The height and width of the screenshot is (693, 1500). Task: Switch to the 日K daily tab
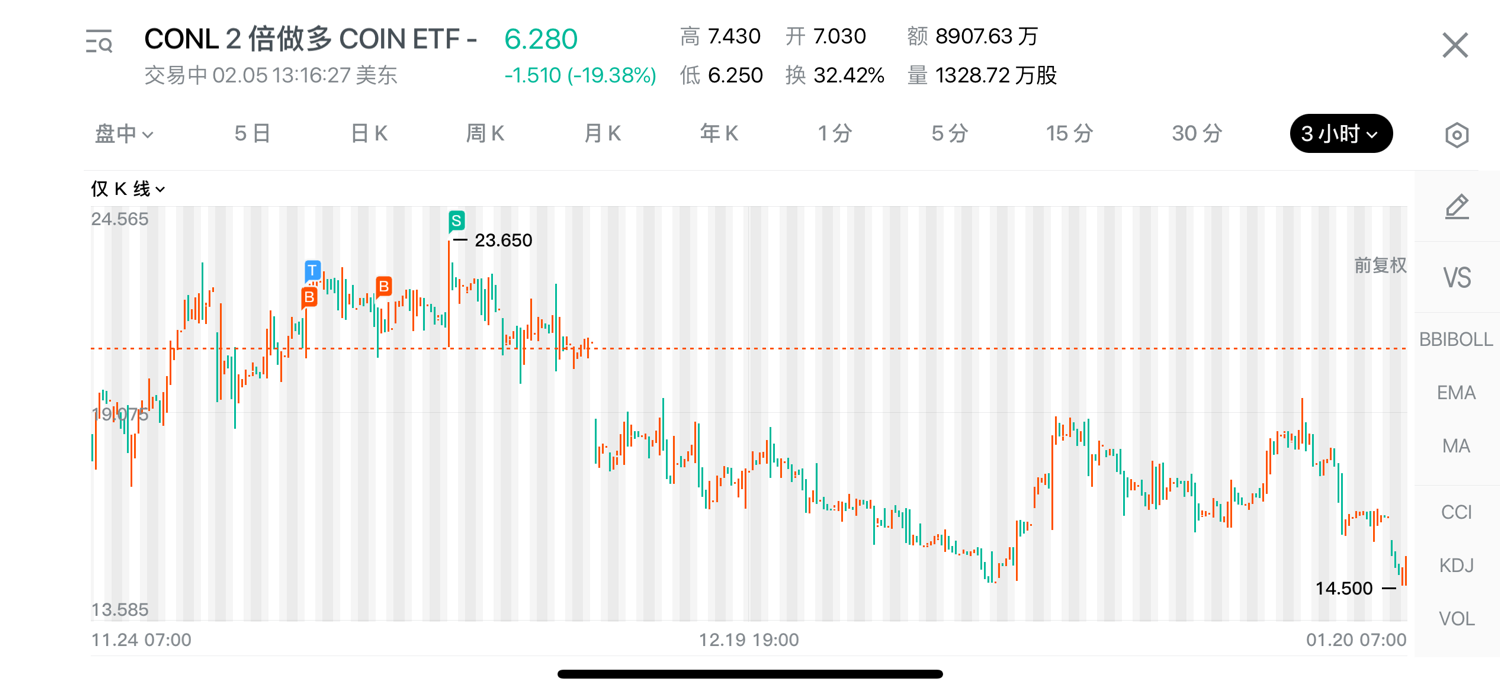click(x=369, y=134)
